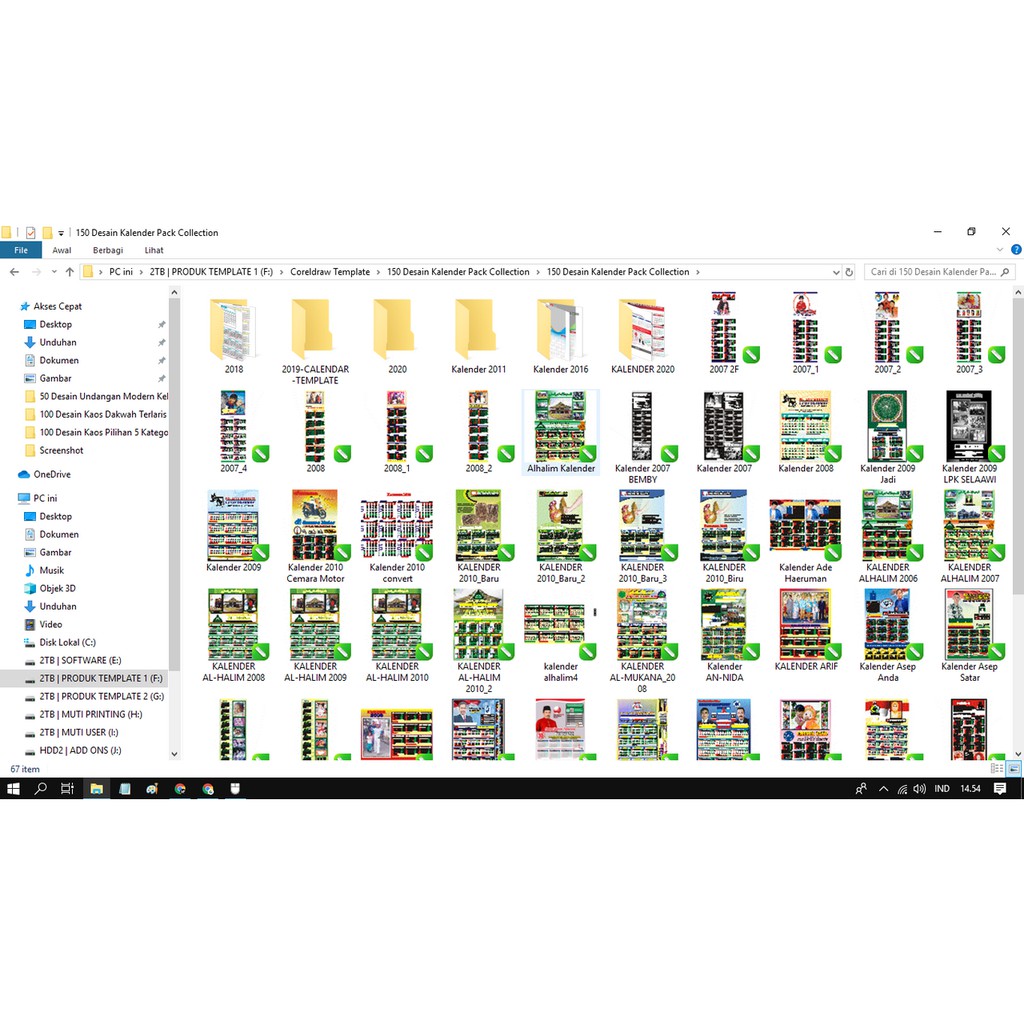1024x1024 pixels.
Task: Switch to details view toggle
Action: (x=996, y=768)
